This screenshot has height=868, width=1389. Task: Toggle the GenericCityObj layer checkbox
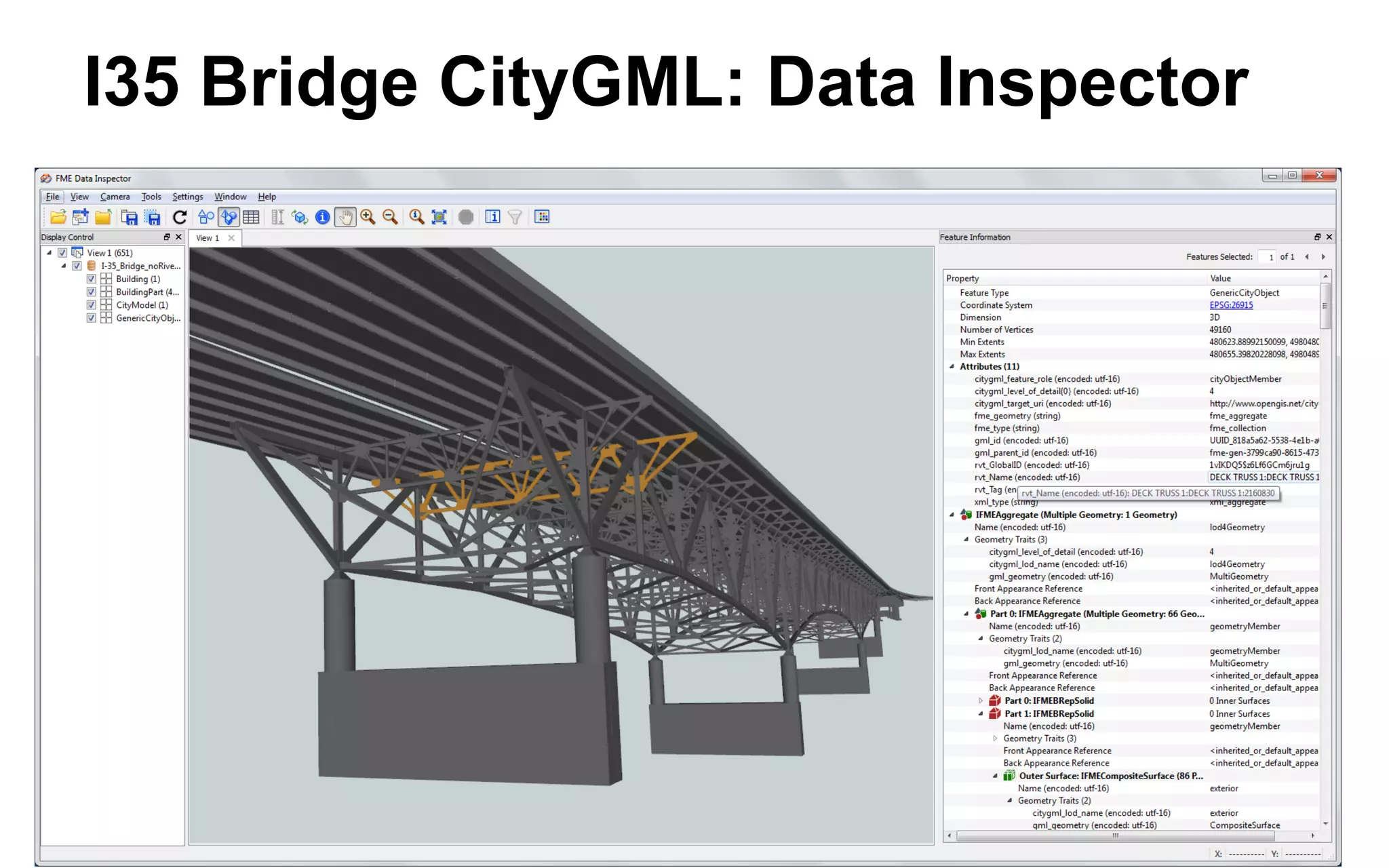point(92,318)
